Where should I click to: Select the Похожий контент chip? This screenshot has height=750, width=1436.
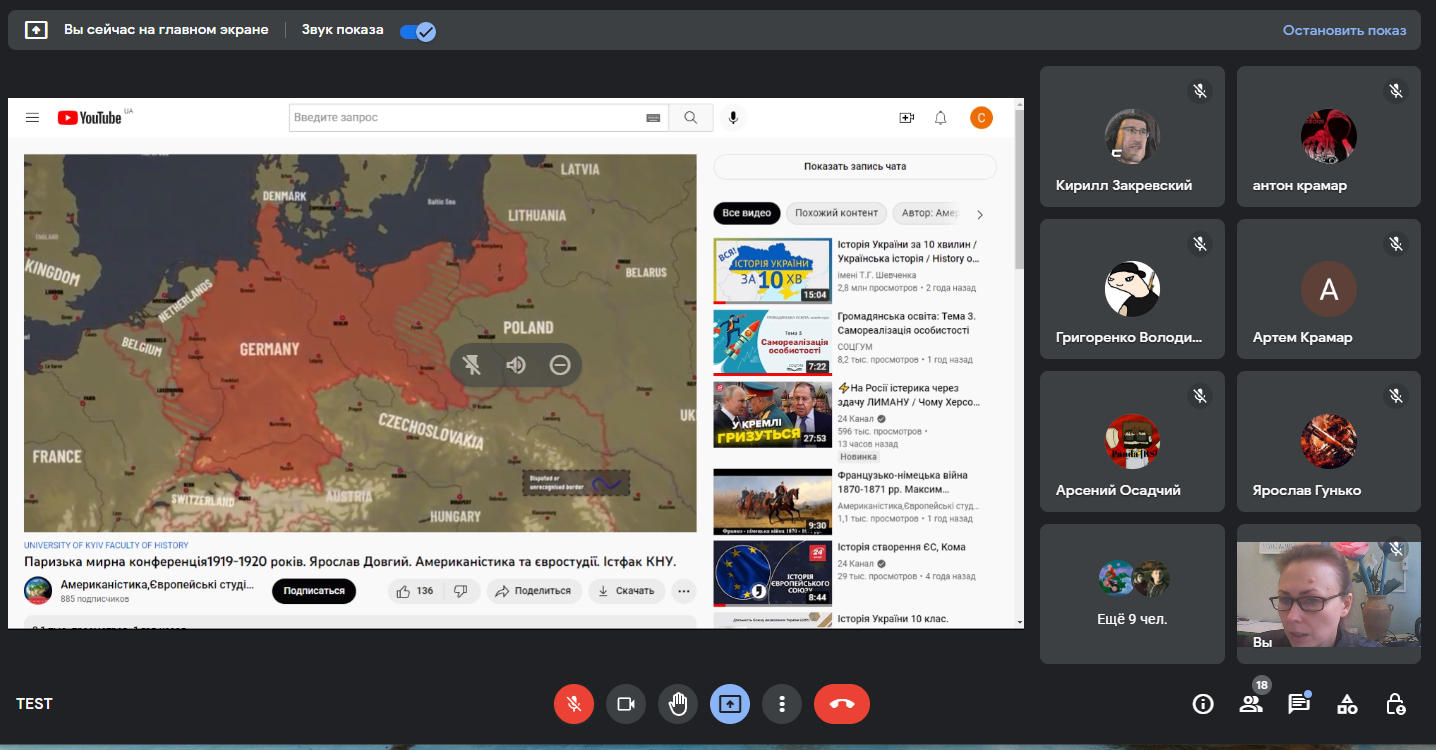point(837,213)
